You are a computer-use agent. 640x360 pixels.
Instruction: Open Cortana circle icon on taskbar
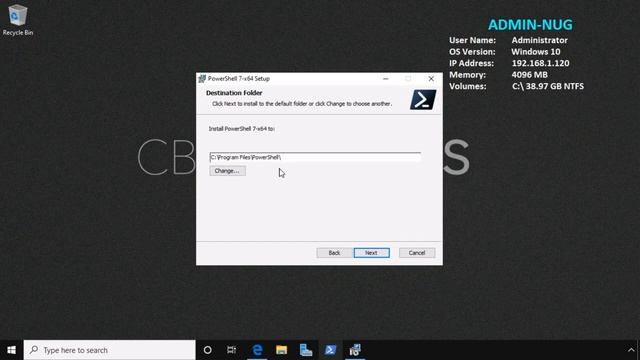tap(207, 350)
